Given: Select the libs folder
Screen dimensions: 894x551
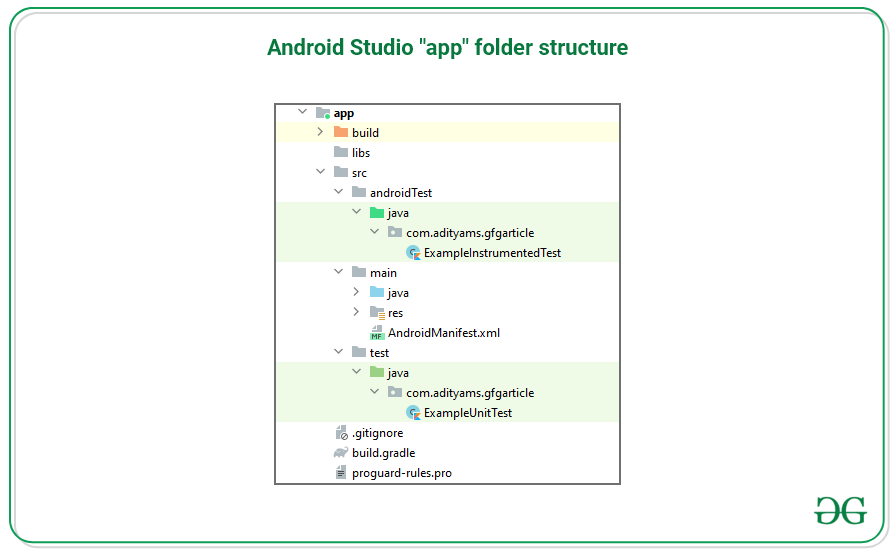Looking at the screenshot, I should click(360, 153).
